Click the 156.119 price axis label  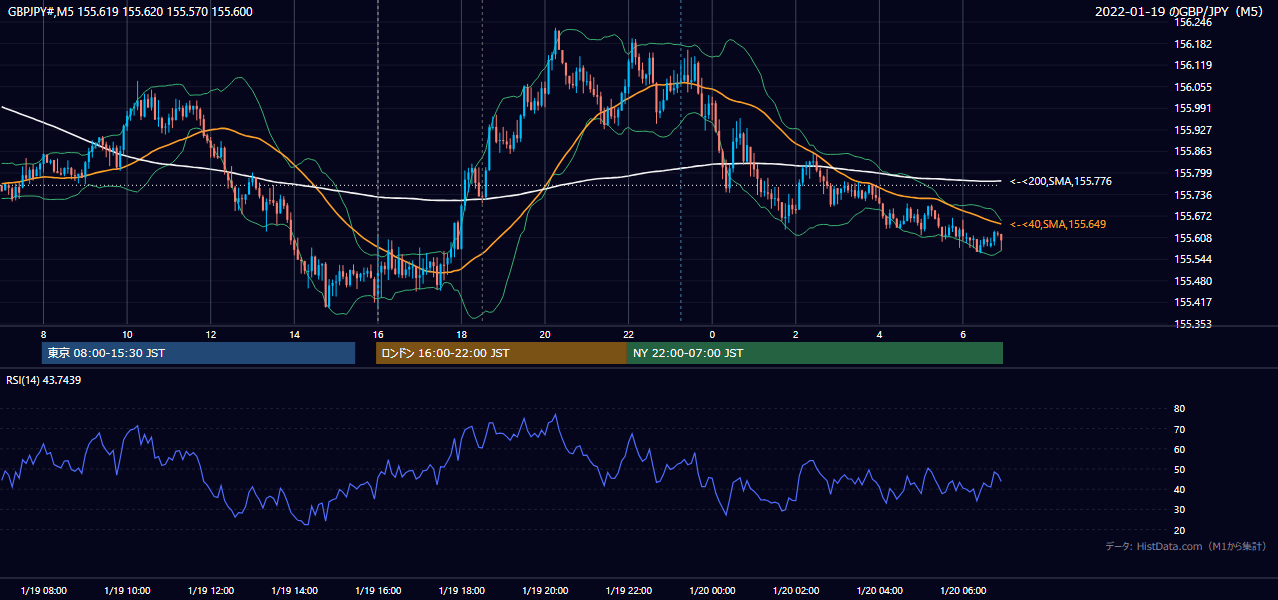(1193, 65)
